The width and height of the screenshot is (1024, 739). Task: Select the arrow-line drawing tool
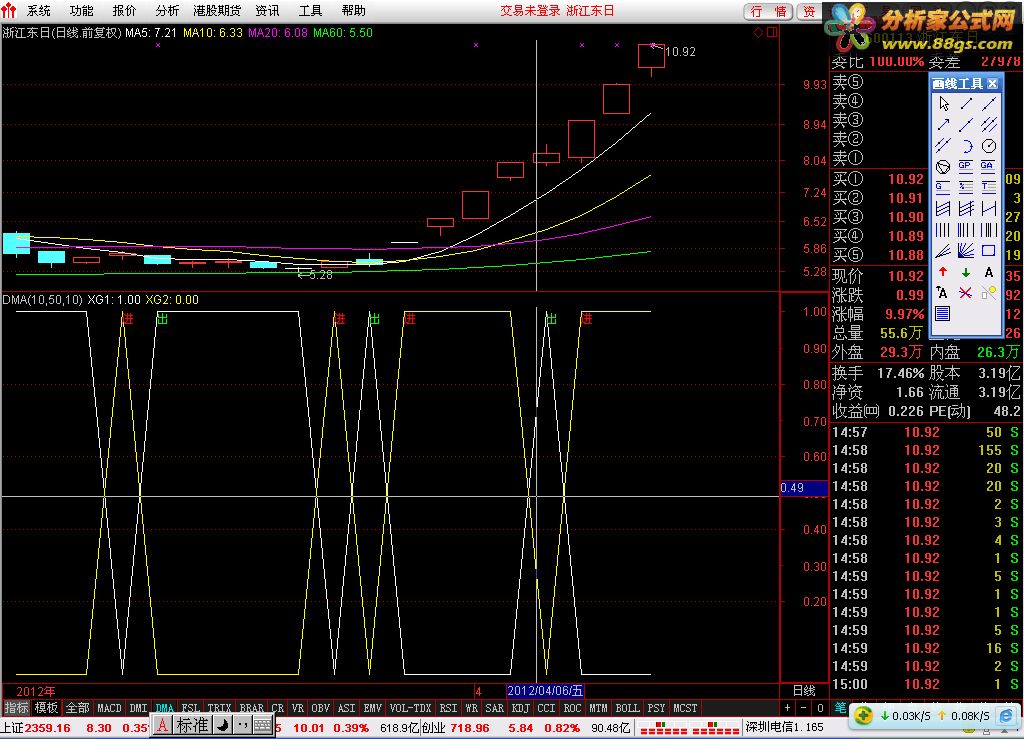[943, 124]
